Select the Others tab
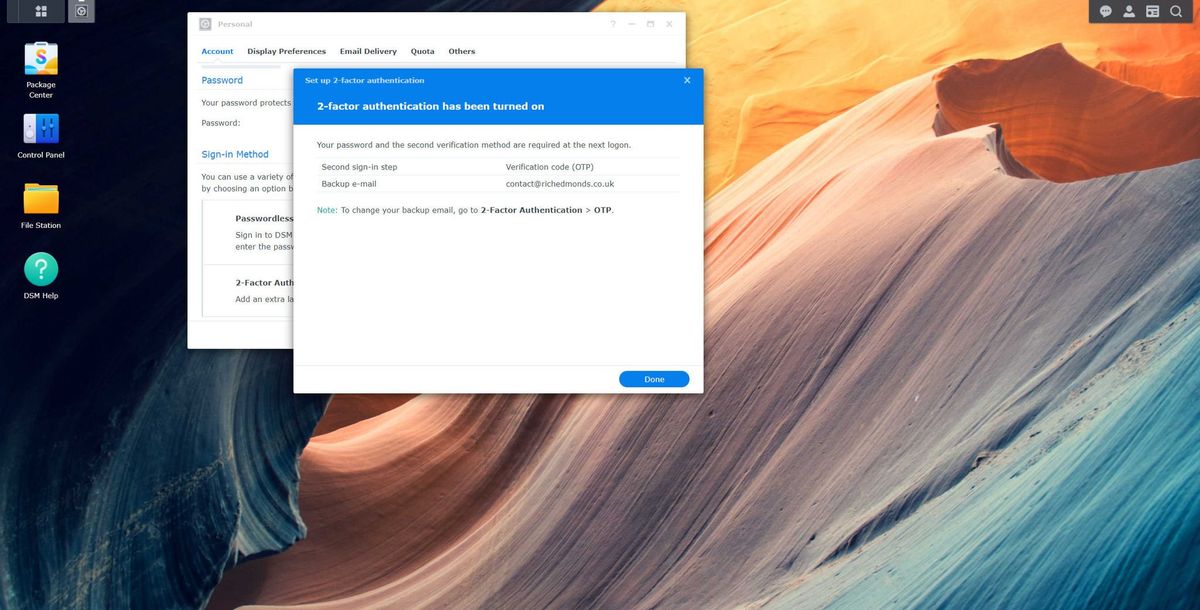Screen dimensions: 1200x610 coord(461,51)
